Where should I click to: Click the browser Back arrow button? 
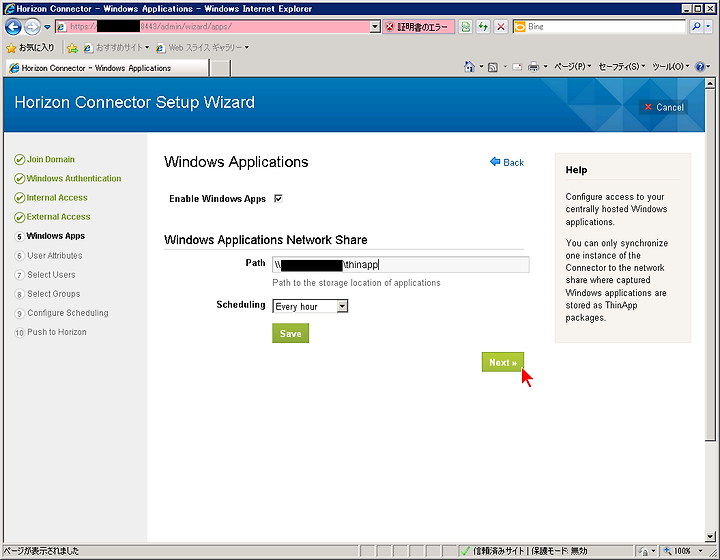[x=13, y=27]
